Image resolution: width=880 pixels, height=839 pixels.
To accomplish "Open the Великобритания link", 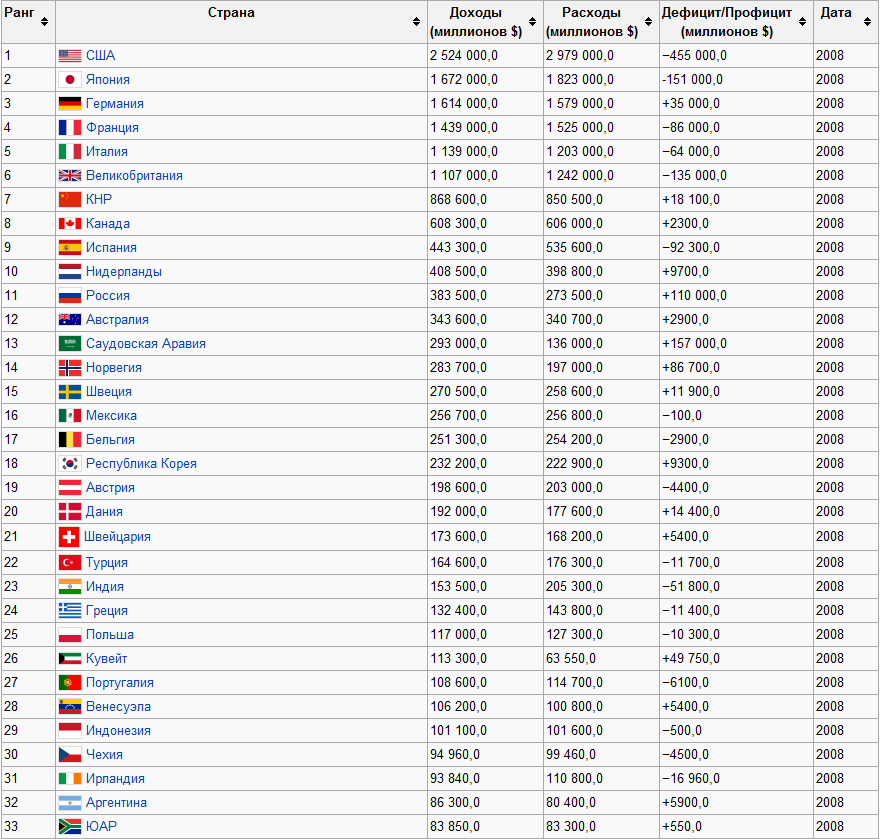I will (134, 176).
